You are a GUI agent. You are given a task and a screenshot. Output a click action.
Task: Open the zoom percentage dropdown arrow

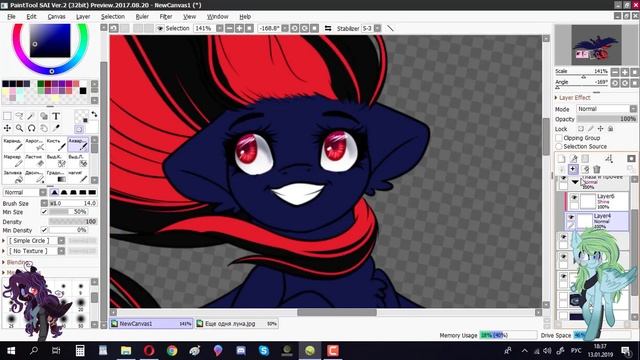click(x=220, y=28)
